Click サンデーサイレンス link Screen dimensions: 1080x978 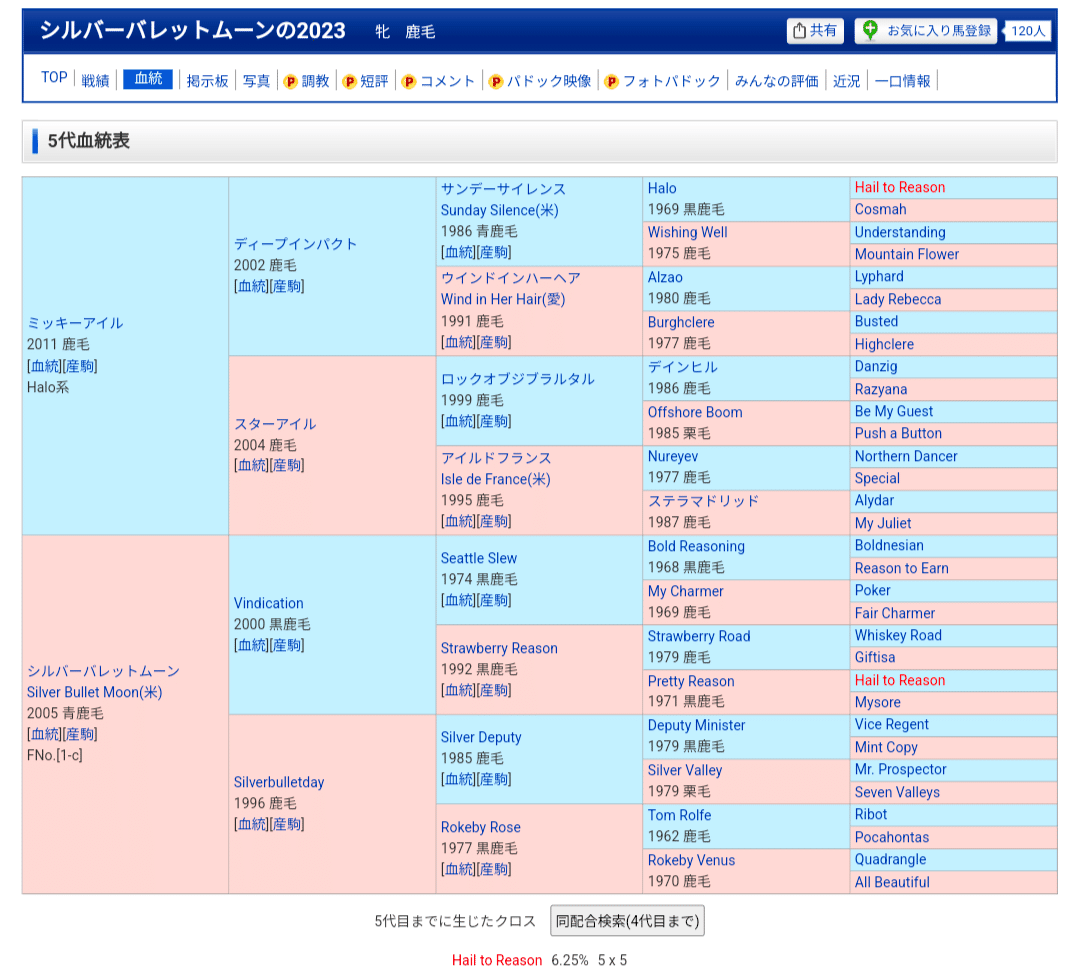pos(503,189)
